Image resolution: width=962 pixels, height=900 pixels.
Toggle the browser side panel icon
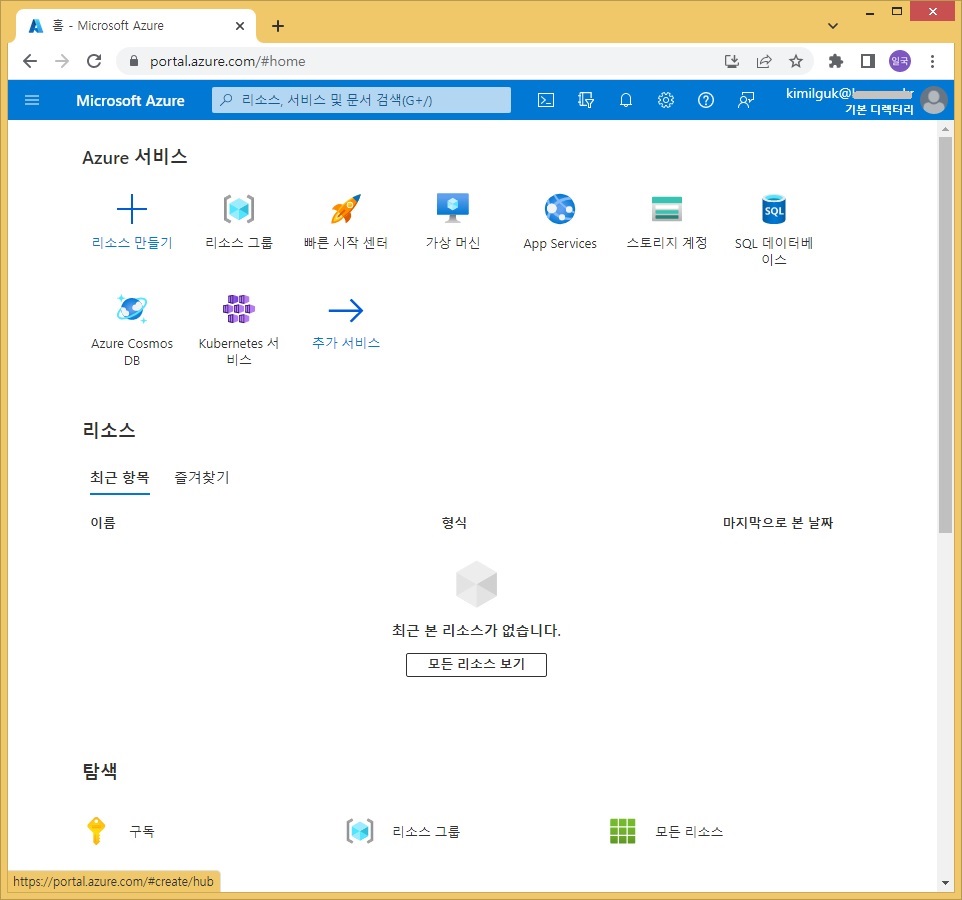click(868, 61)
